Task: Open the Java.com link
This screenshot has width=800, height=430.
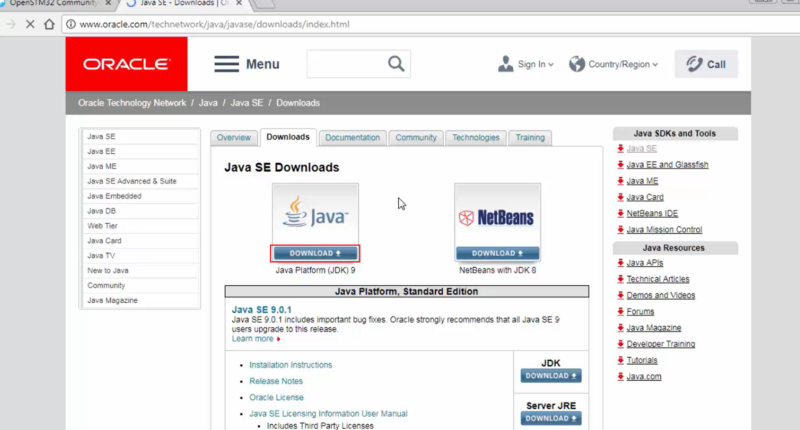Action: click(644, 376)
